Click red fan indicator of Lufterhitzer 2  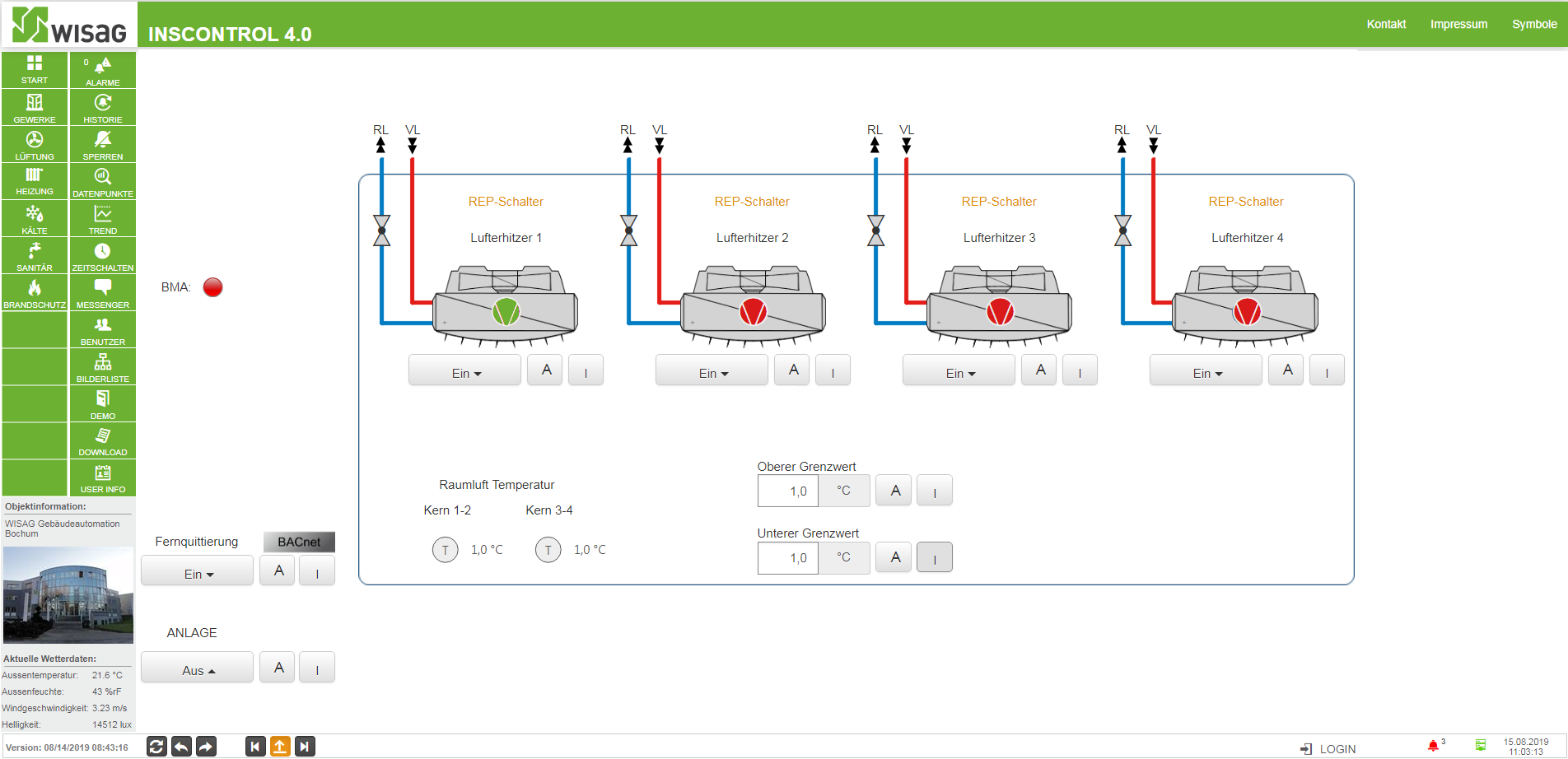point(753,312)
